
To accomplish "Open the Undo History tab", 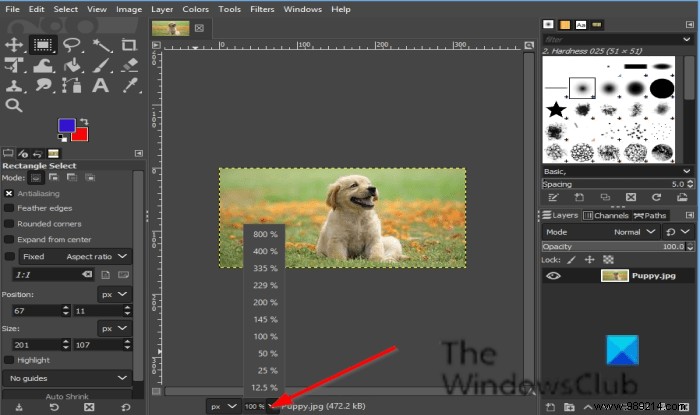I will click(x=38, y=154).
